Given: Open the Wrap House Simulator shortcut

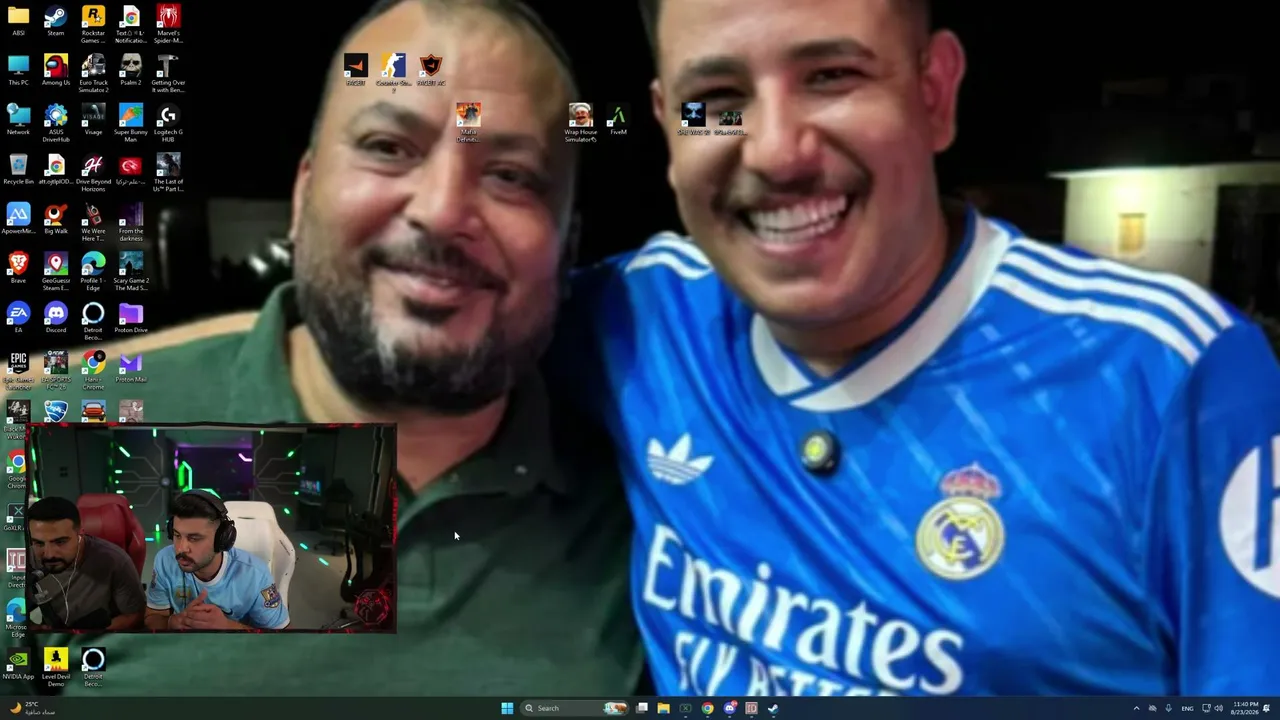Looking at the screenshot, I should point(581,122).
